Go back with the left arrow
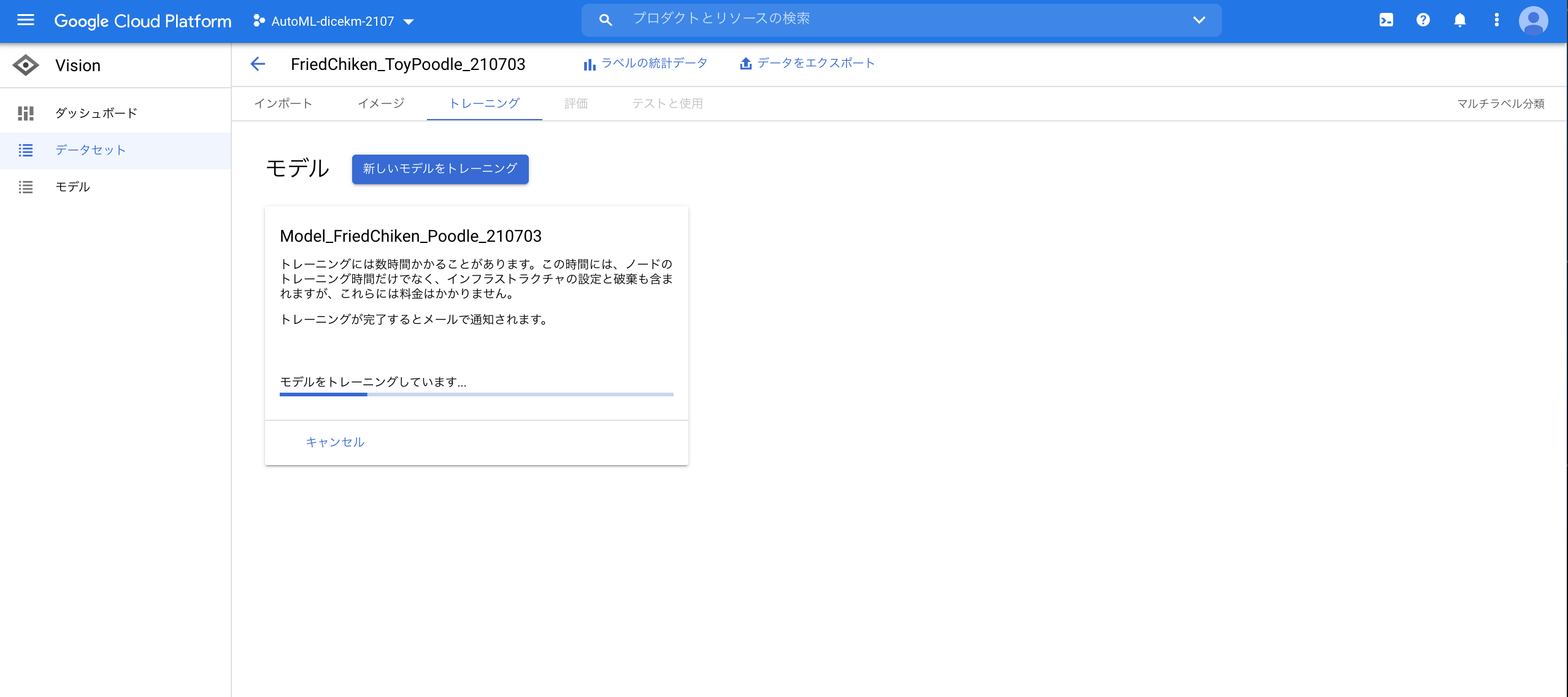Viewport: 1568px width, 697px height. coord(258,64)
